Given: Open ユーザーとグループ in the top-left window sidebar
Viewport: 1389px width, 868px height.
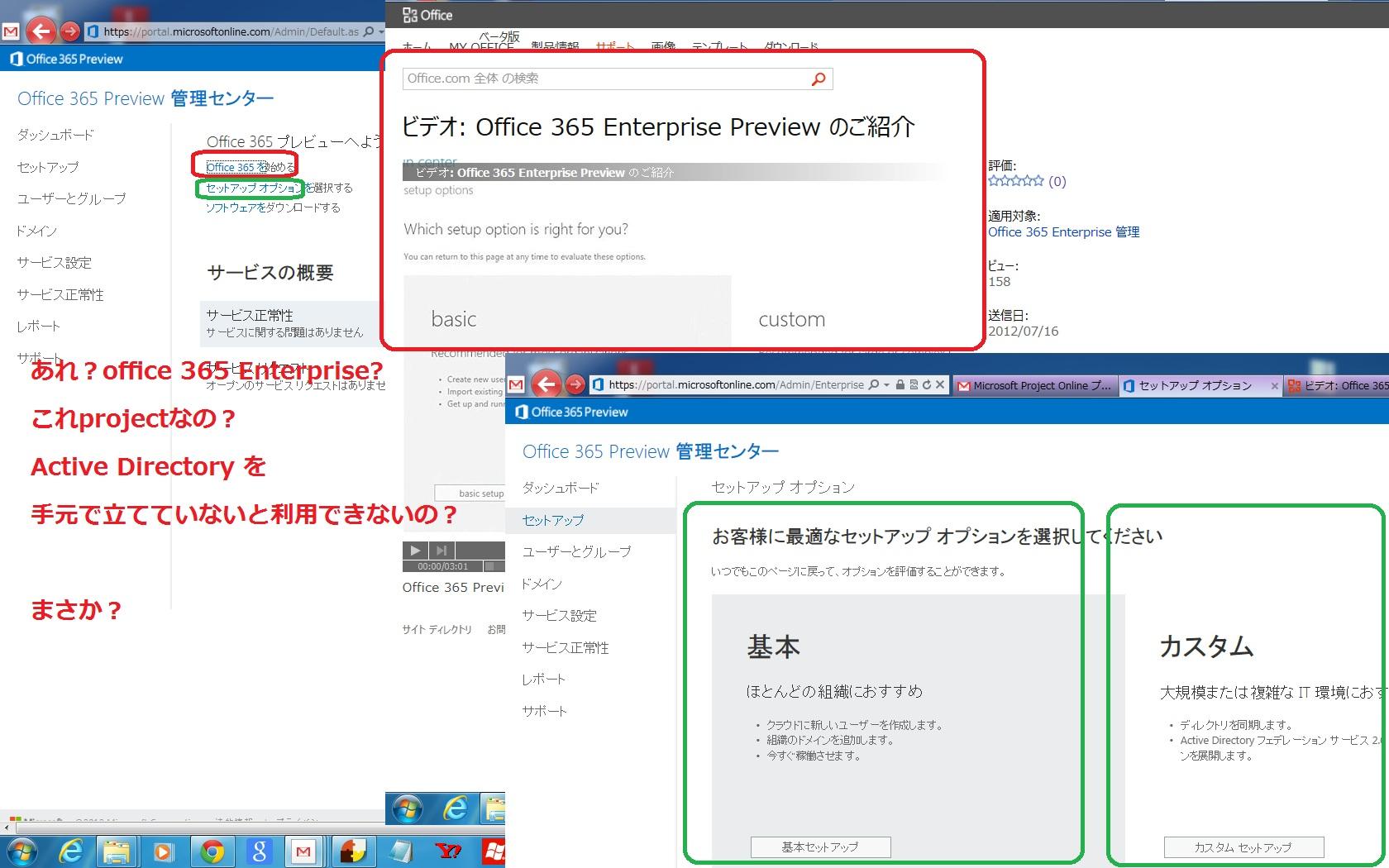Looking at the screenshot, I should pyautogui.click(x=71, y=198).
